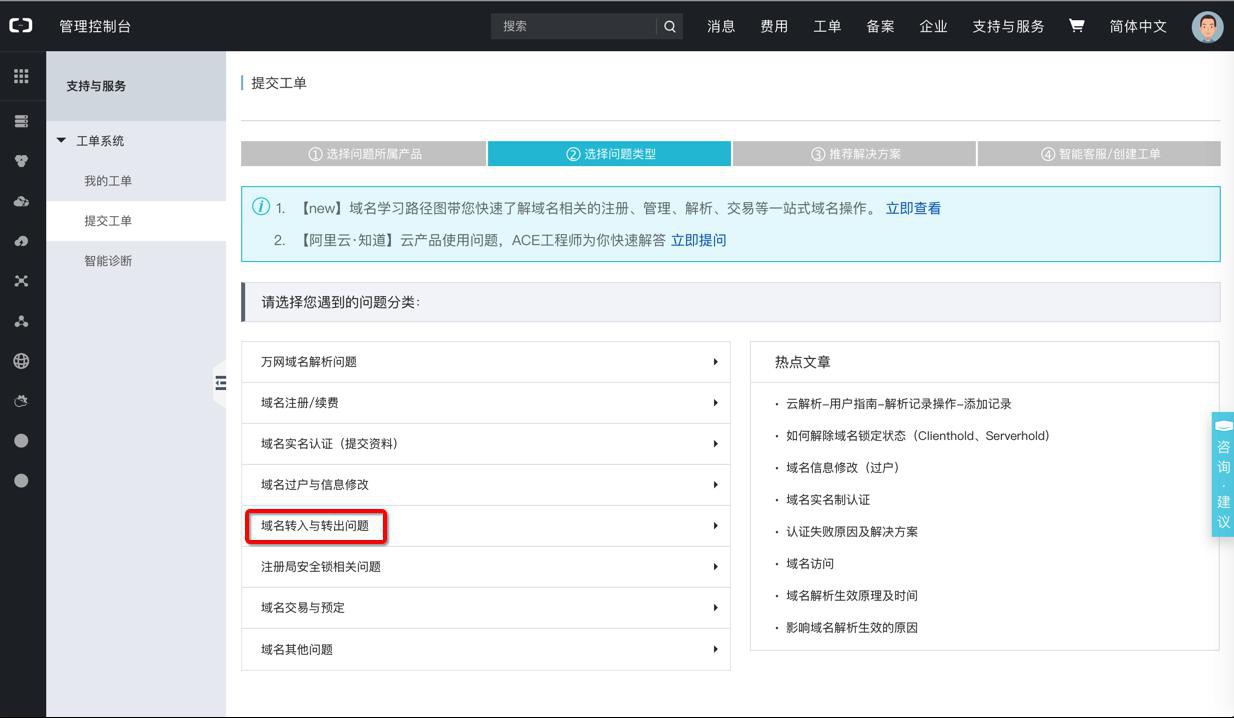Expand 域名其他问题 category
This screenshot has width=1234, height=718.
[486, 650]
